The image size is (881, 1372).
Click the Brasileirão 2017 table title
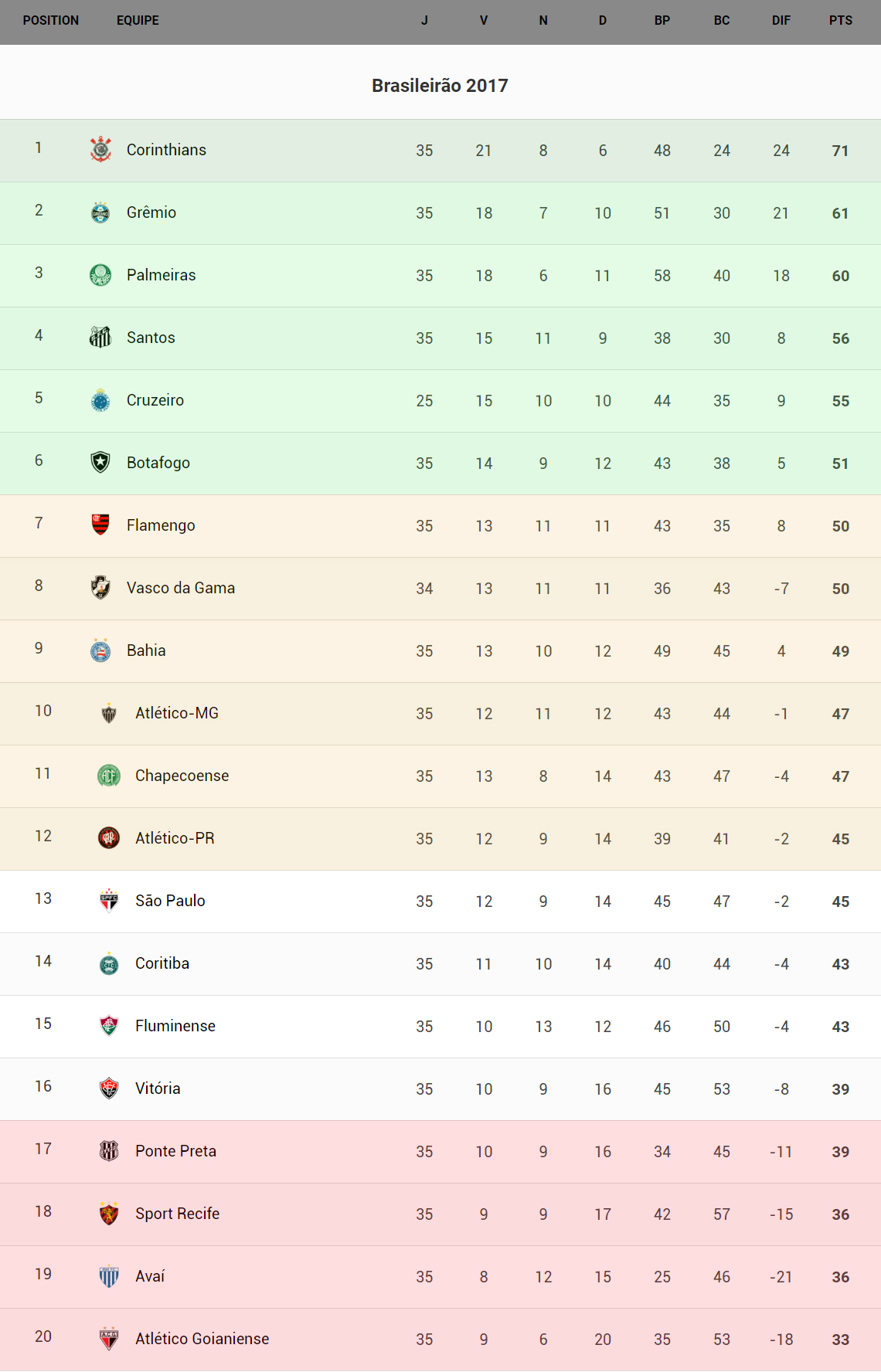(440, 86)
